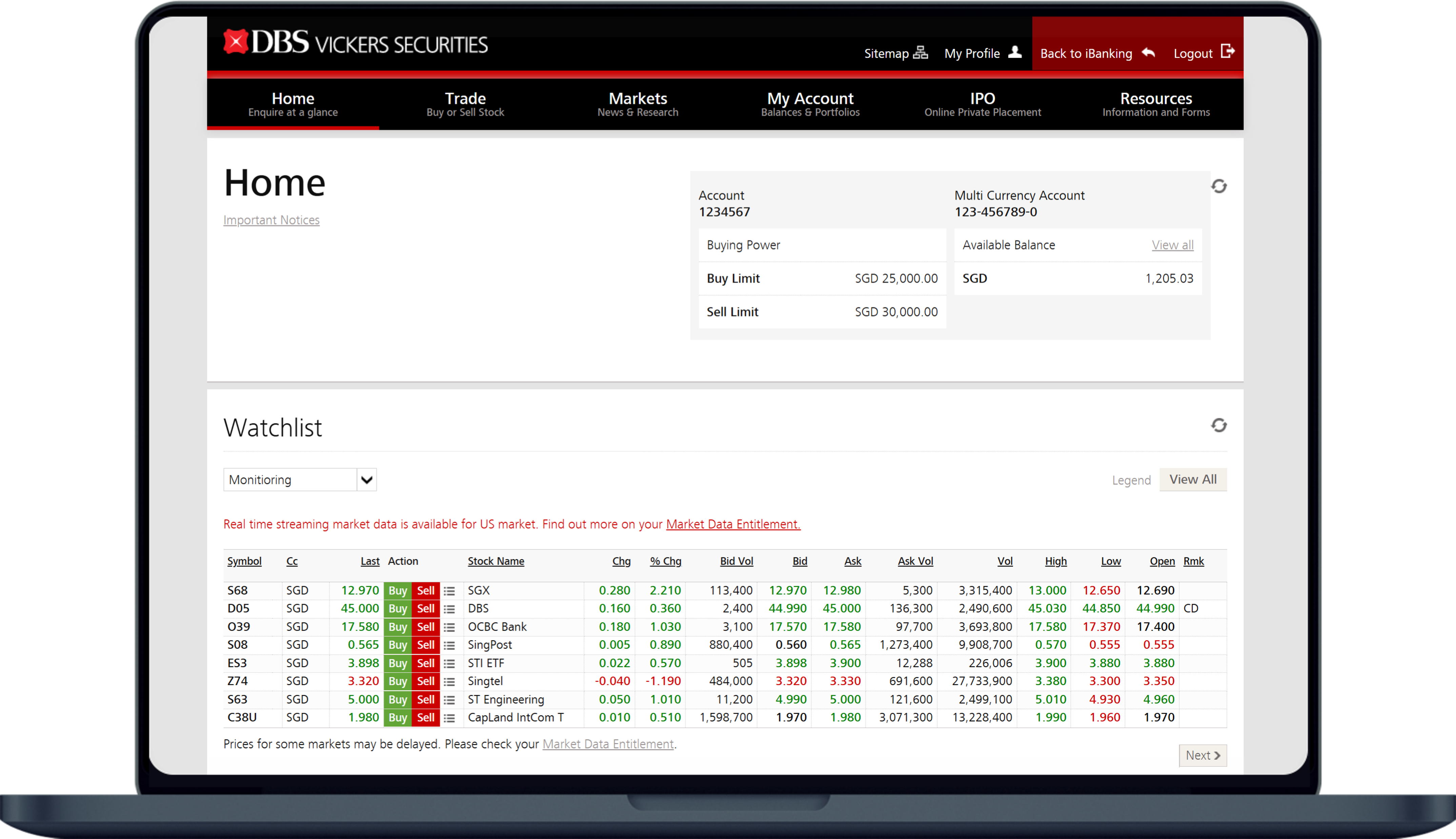Sort watchlist by % Chg column
The image size is (1456, 839).
pos(665,561)
